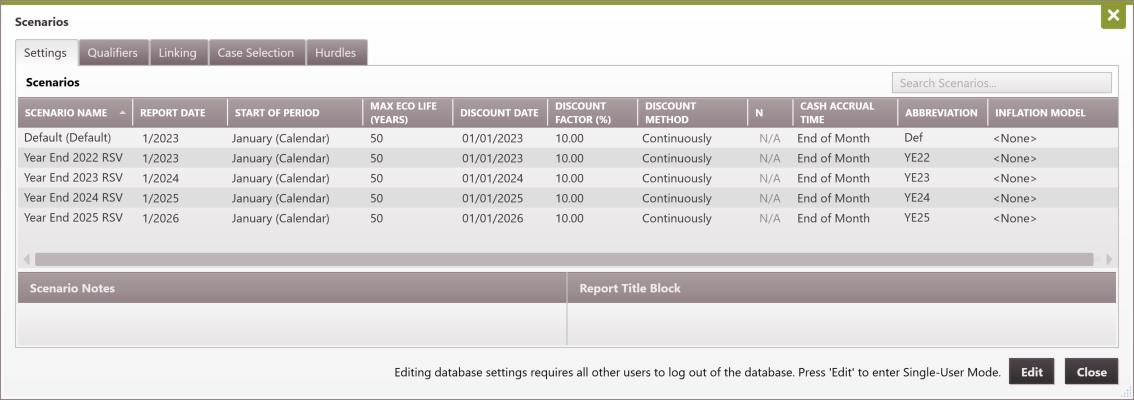Screen dimensions: 1134x400
Task: Switch to the Qualifiers tab
Action: tap(112, 53)
